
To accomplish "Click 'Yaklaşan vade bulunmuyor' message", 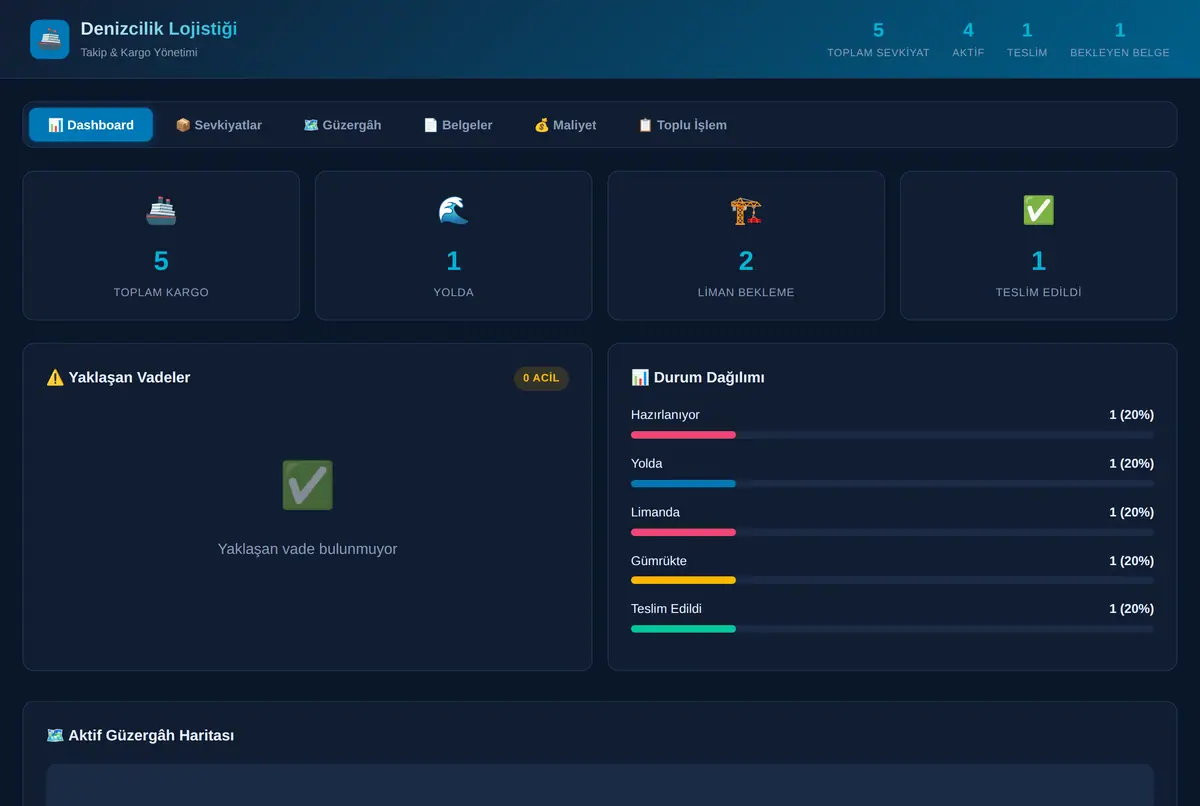I will click(307, 549).
